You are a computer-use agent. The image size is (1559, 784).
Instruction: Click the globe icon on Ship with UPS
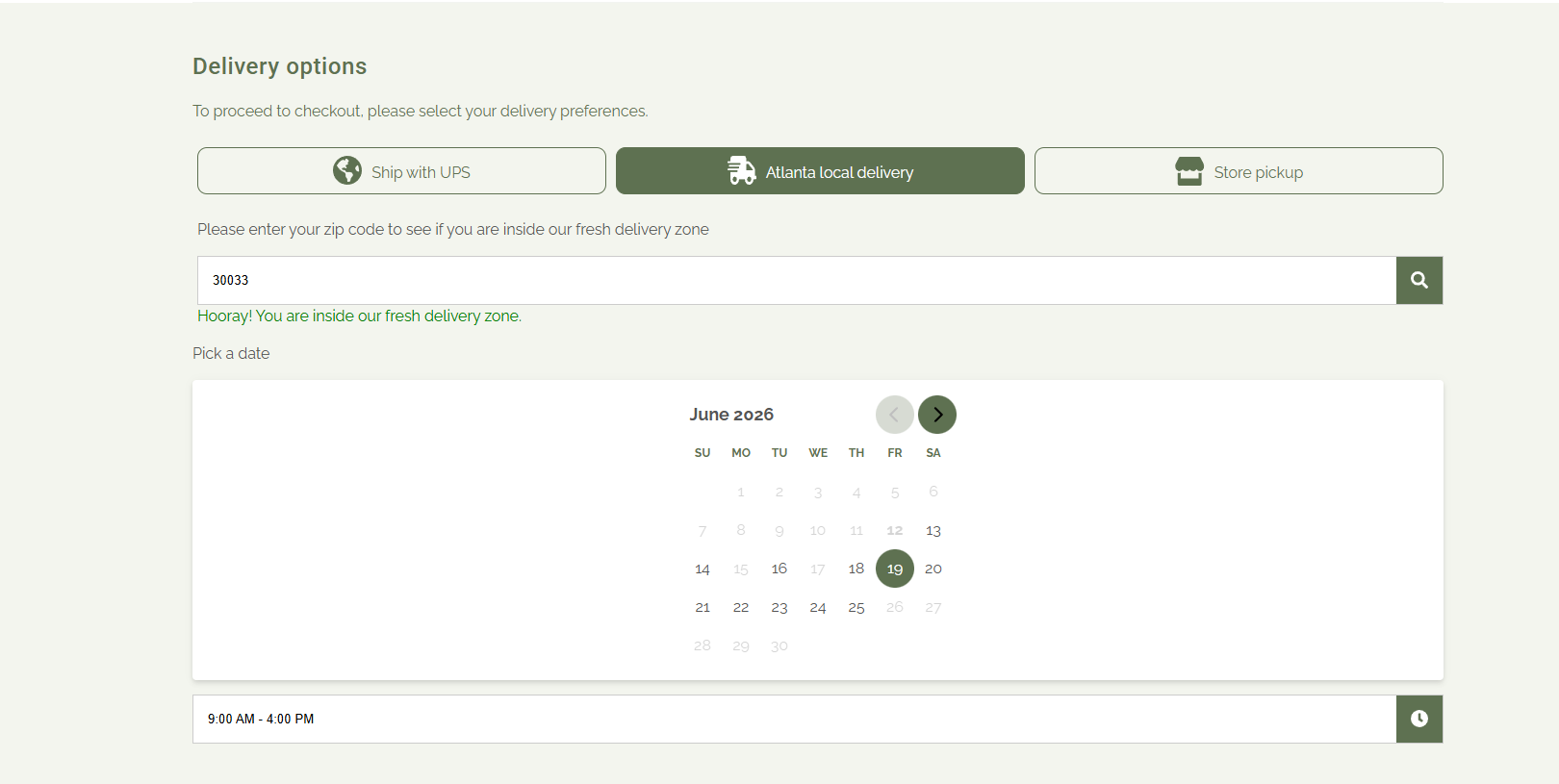pos(347,170)
